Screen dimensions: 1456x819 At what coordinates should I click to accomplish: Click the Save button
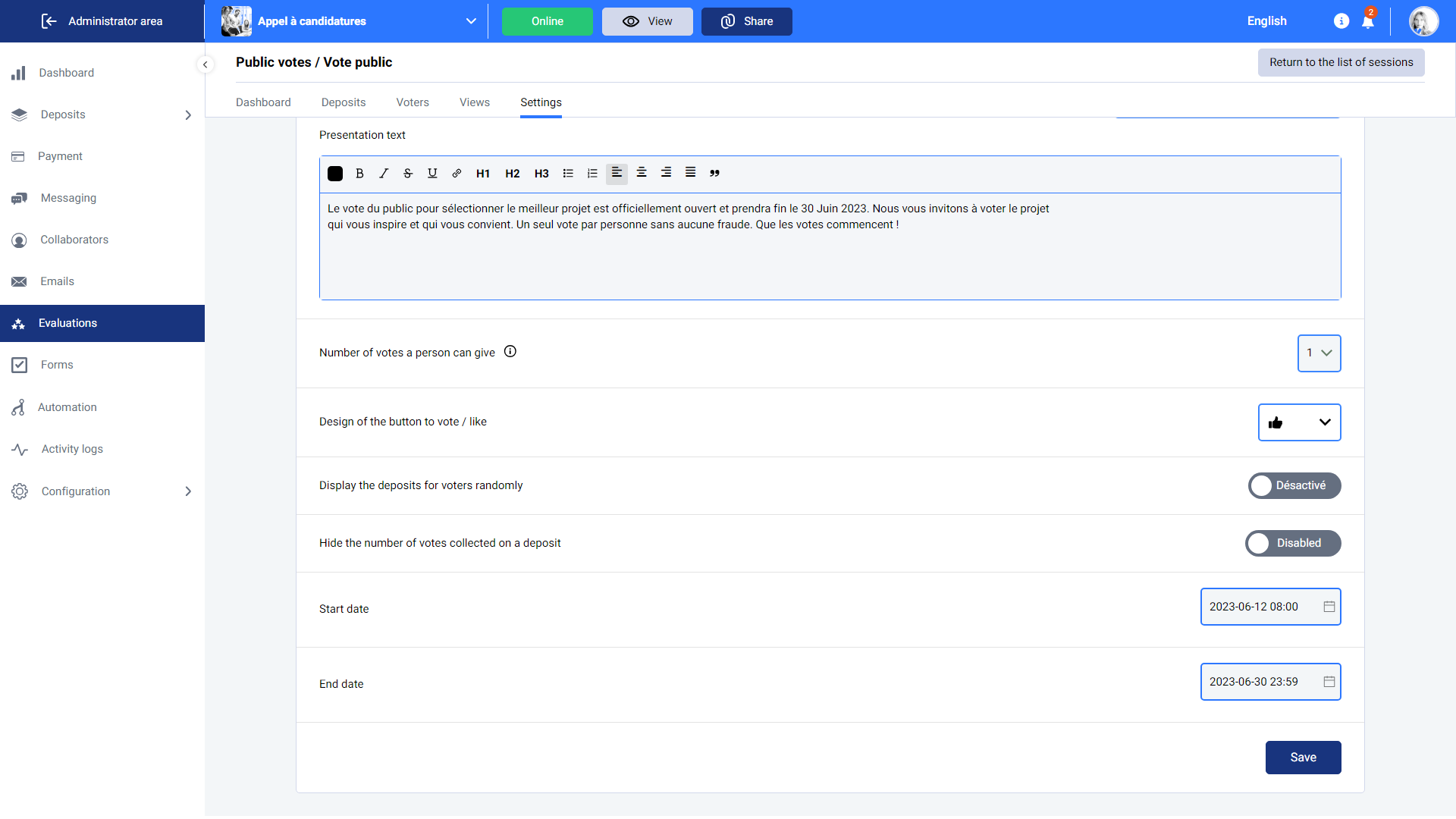[x=1303, y=758]
